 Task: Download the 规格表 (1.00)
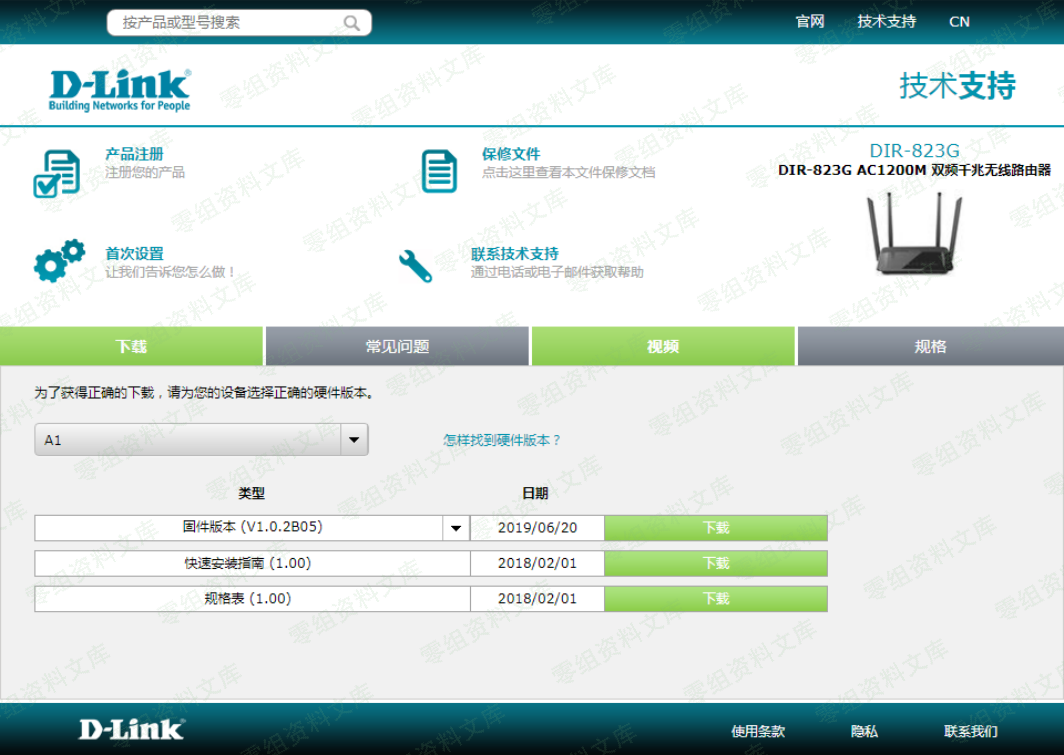716,598
